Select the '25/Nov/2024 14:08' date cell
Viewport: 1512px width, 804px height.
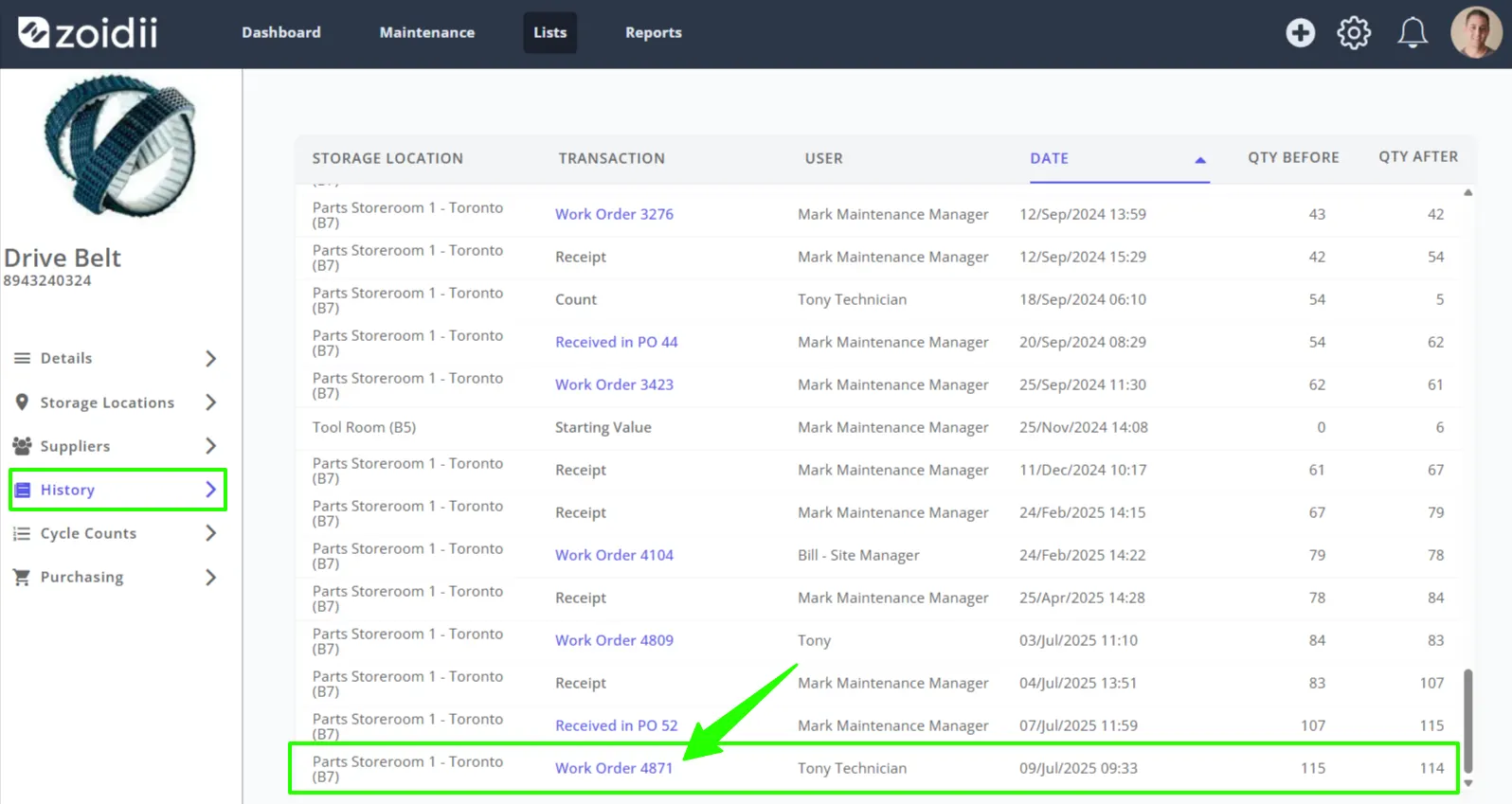pyautogui.click(x=1083, y=427)
